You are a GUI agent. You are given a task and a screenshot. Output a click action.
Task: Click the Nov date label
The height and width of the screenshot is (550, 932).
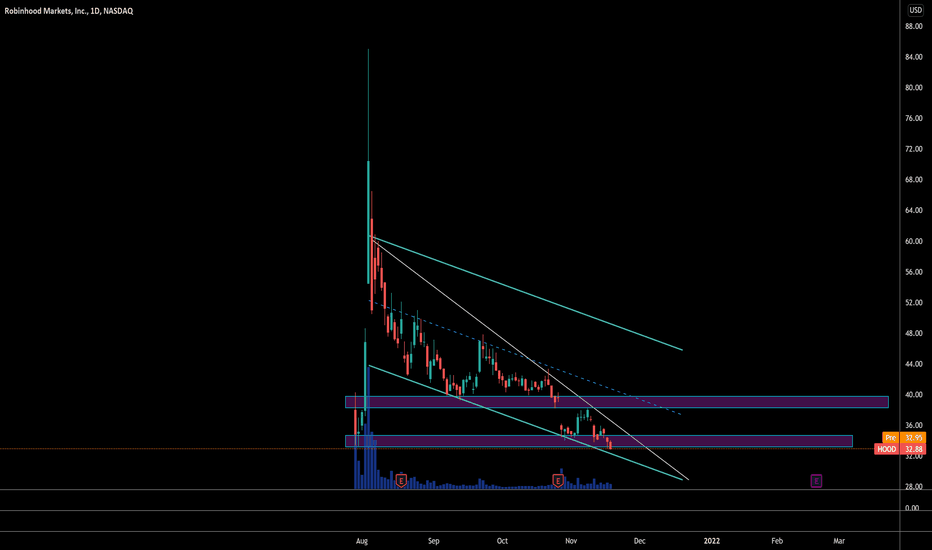pyautogui.click(x=571, y=541)
